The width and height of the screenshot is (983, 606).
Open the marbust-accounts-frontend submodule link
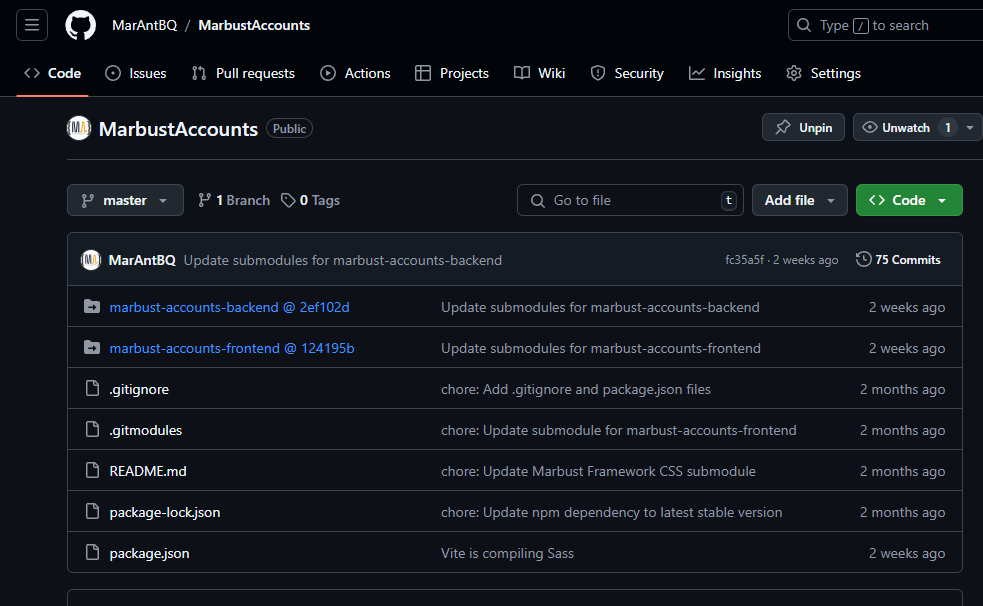pyautogui.click(x=232, y=348)
